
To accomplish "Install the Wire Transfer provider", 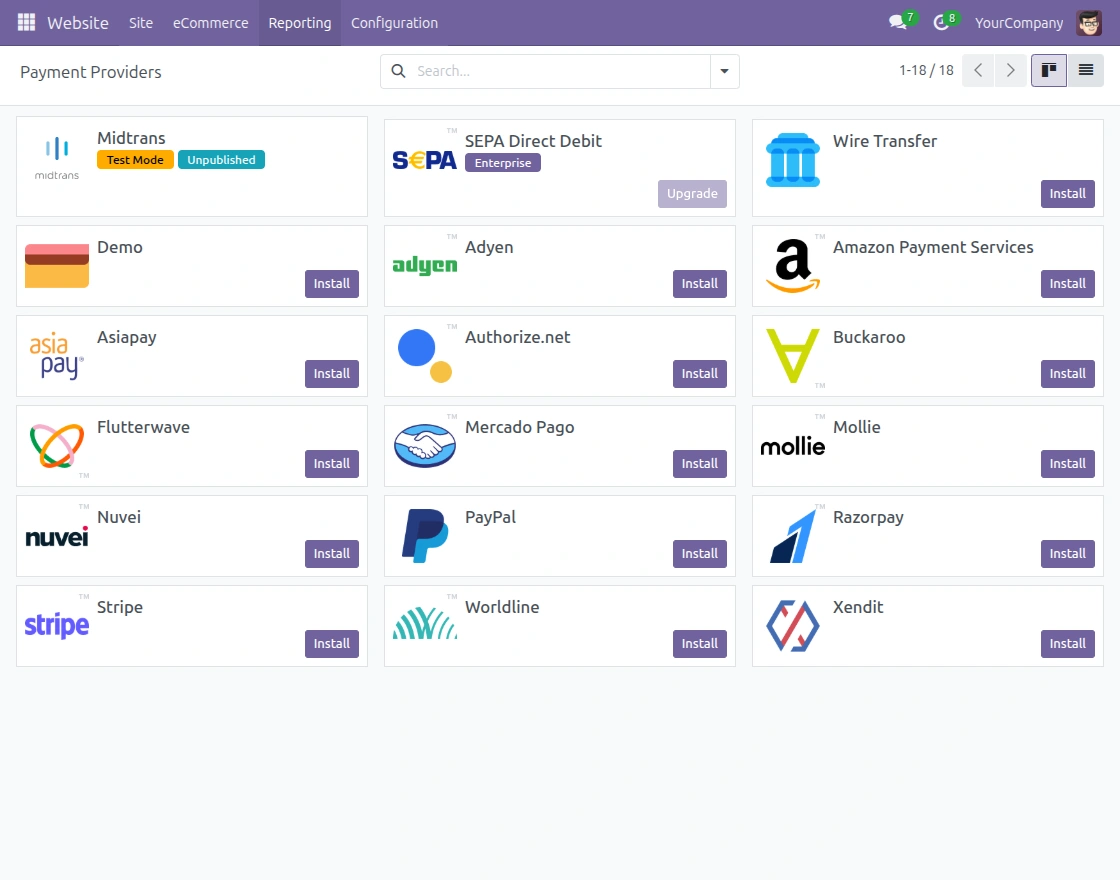I will click(x=1067, y=194).
